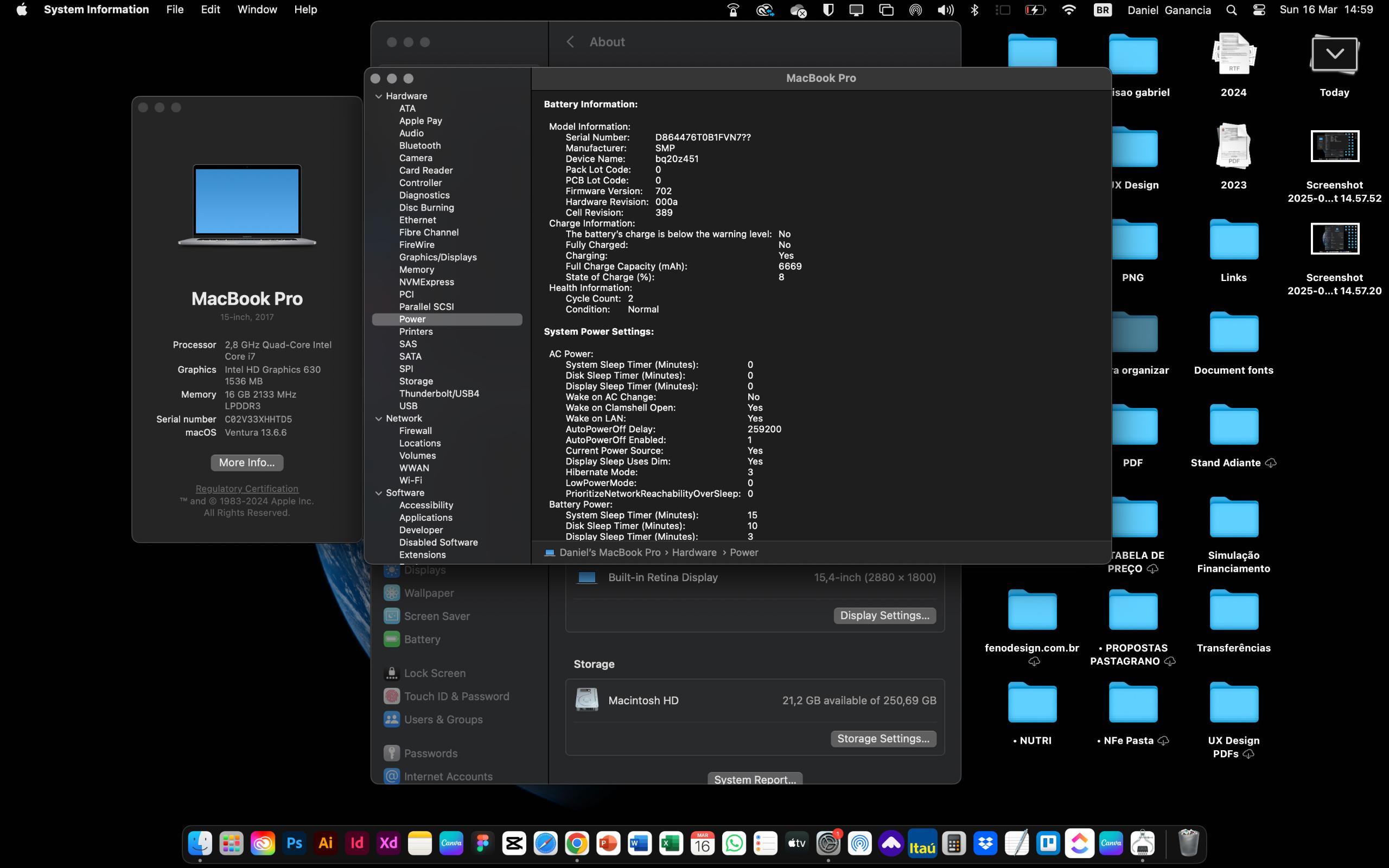The image size is (1389, 868).
Task: Open the File menu
Action: [175, 10]
